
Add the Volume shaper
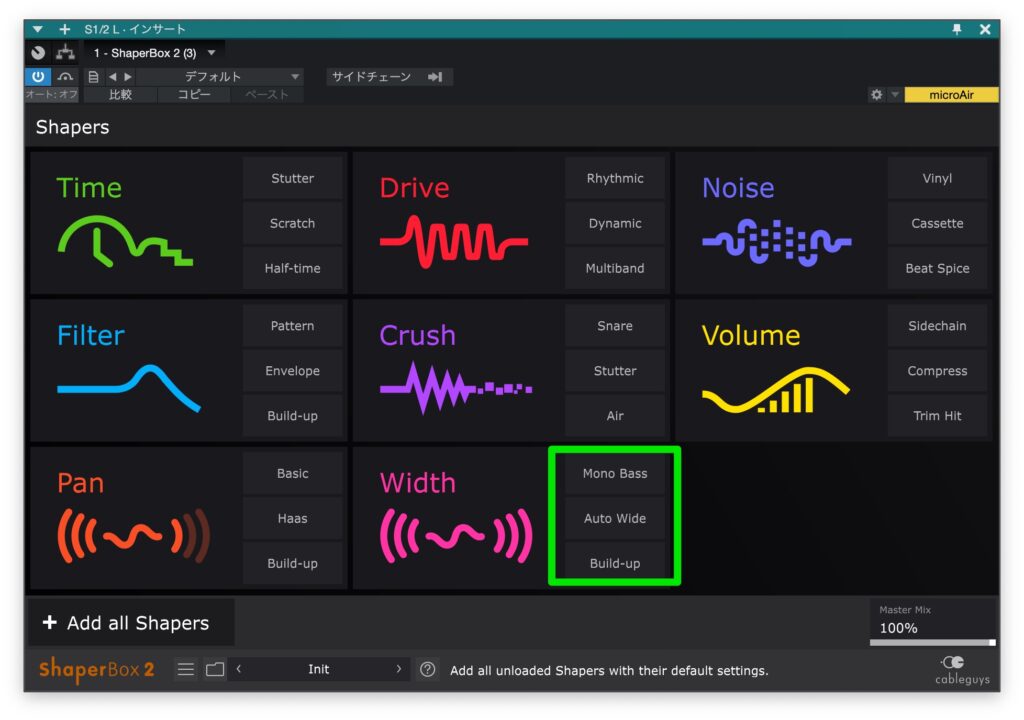point(779,370)
